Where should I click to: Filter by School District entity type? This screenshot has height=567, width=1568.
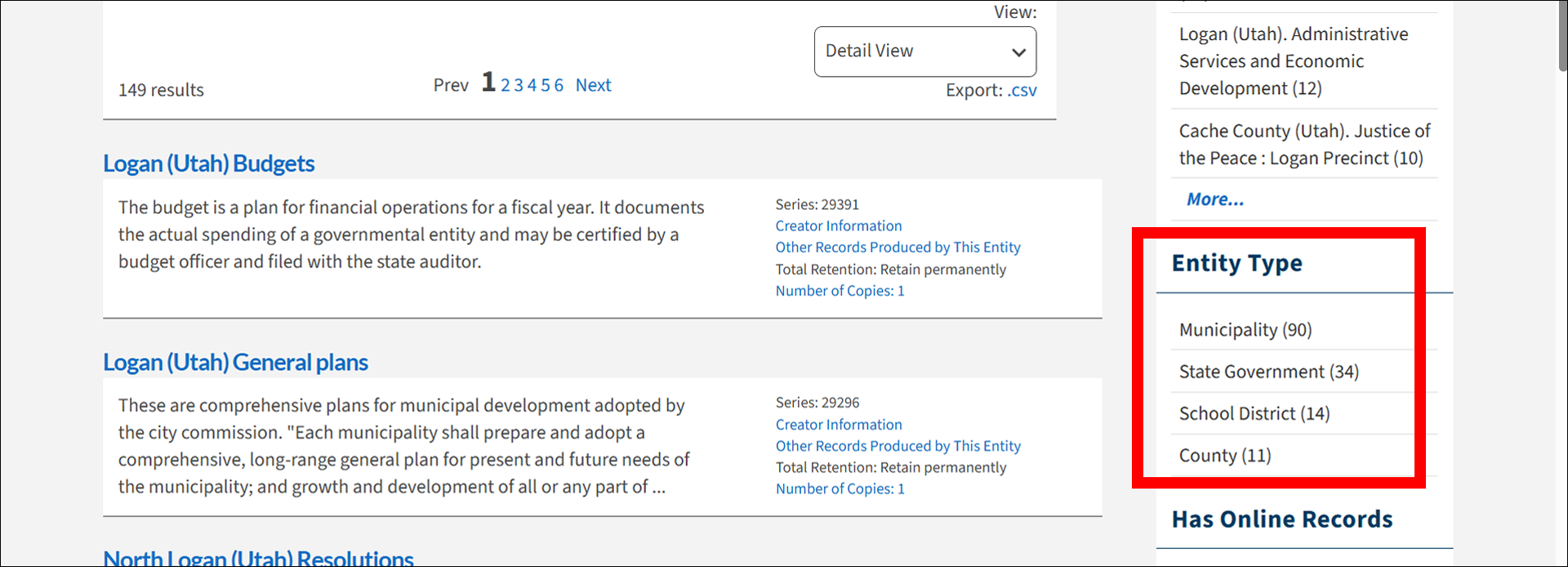(x=1254, y=413)
